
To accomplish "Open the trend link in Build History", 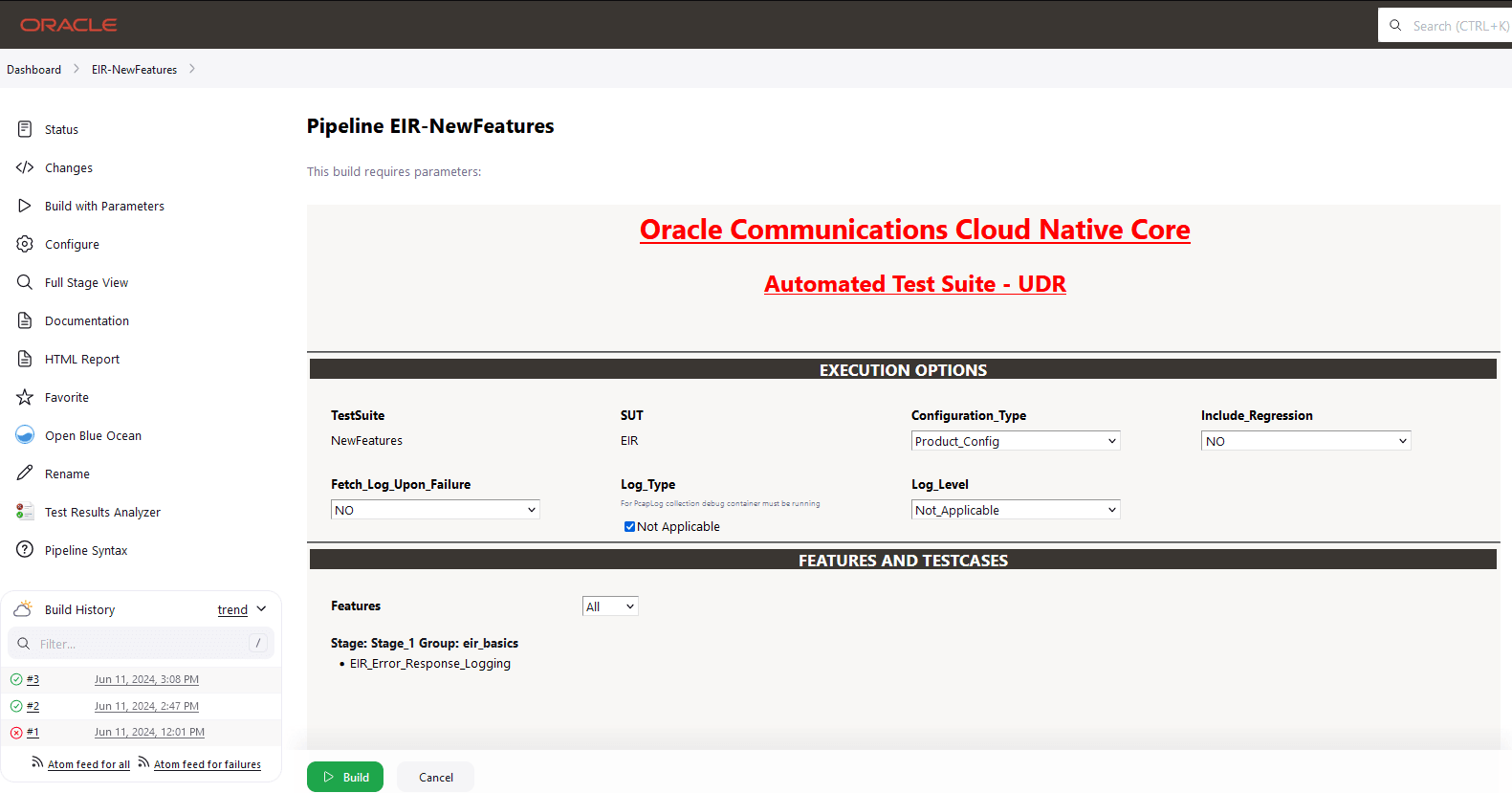I will pyautogui.click(x=232, y=610).
